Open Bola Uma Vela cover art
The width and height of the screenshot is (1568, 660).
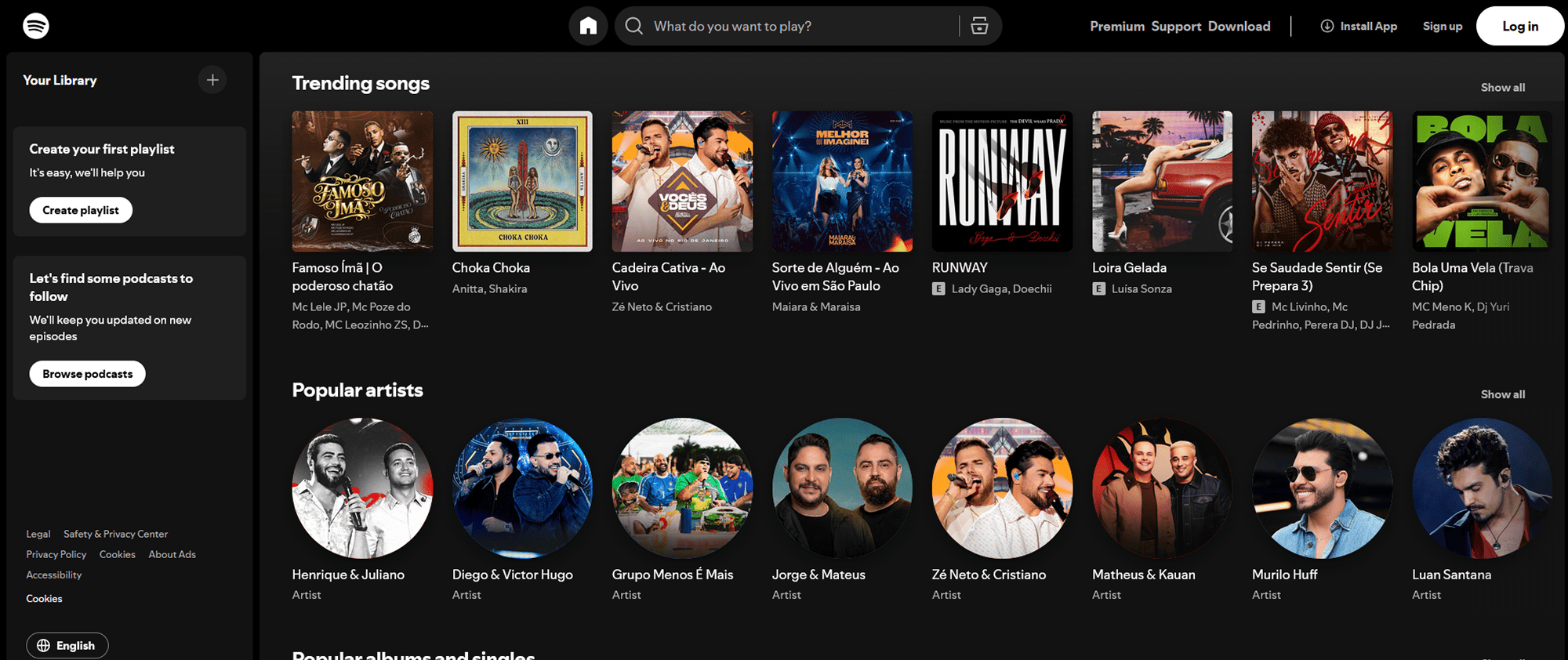point(1482,181)
